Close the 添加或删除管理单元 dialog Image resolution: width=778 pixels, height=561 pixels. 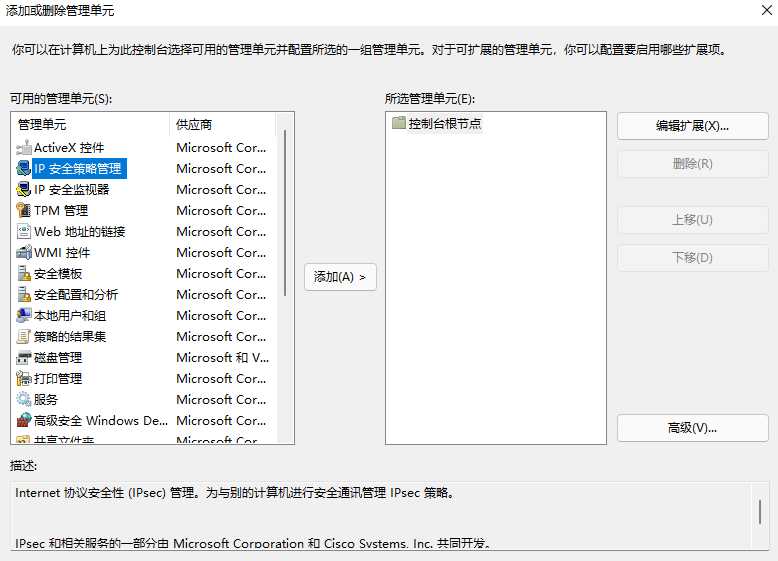[767, 10]
